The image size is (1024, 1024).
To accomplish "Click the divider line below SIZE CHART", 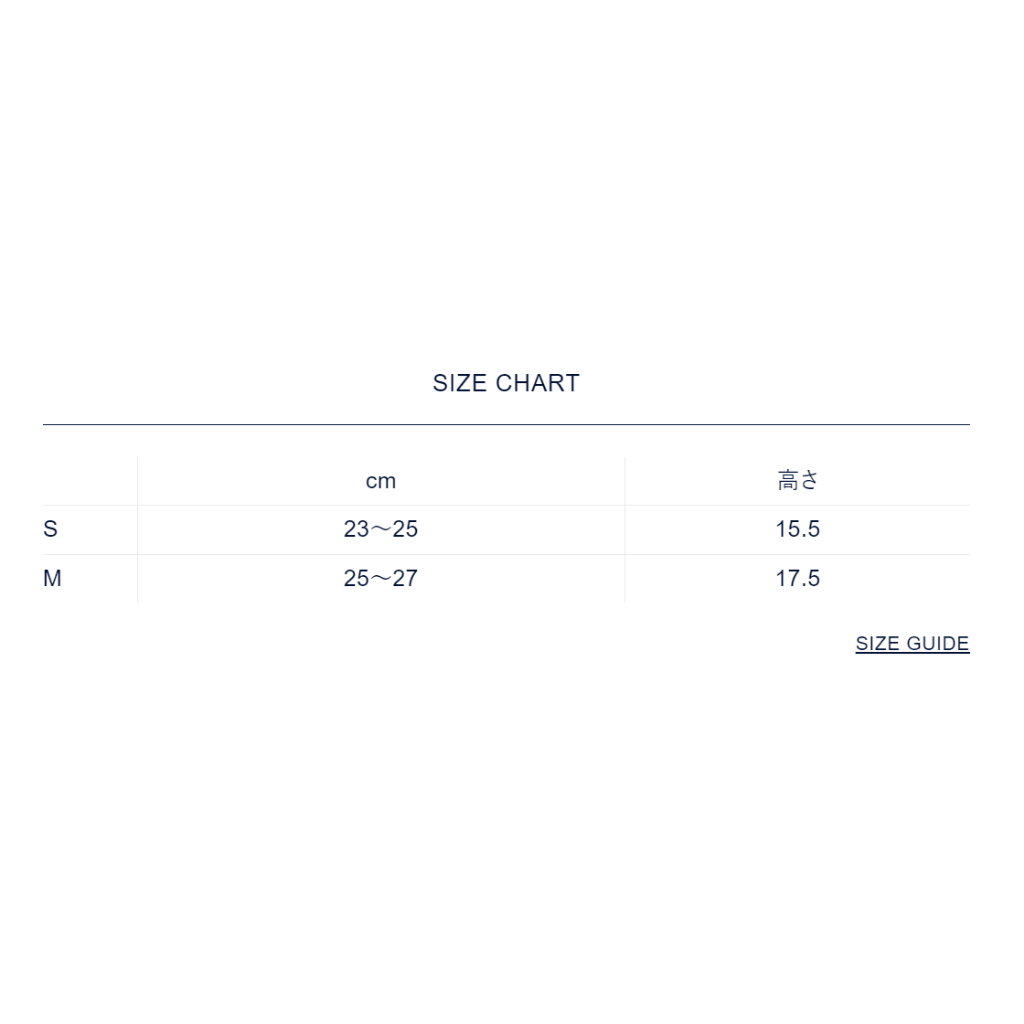I will [505, 425].
